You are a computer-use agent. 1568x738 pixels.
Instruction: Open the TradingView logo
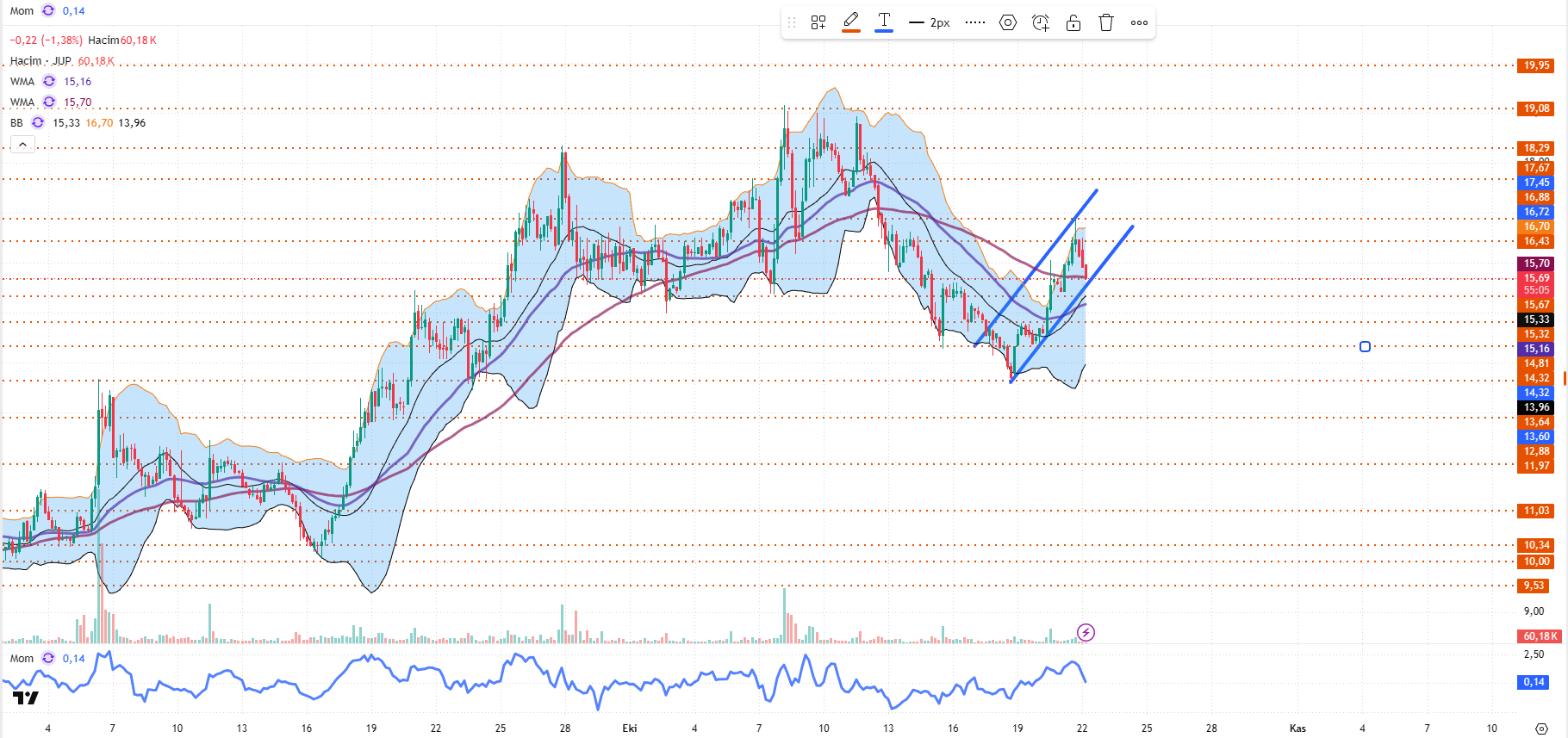coord(26,698)
